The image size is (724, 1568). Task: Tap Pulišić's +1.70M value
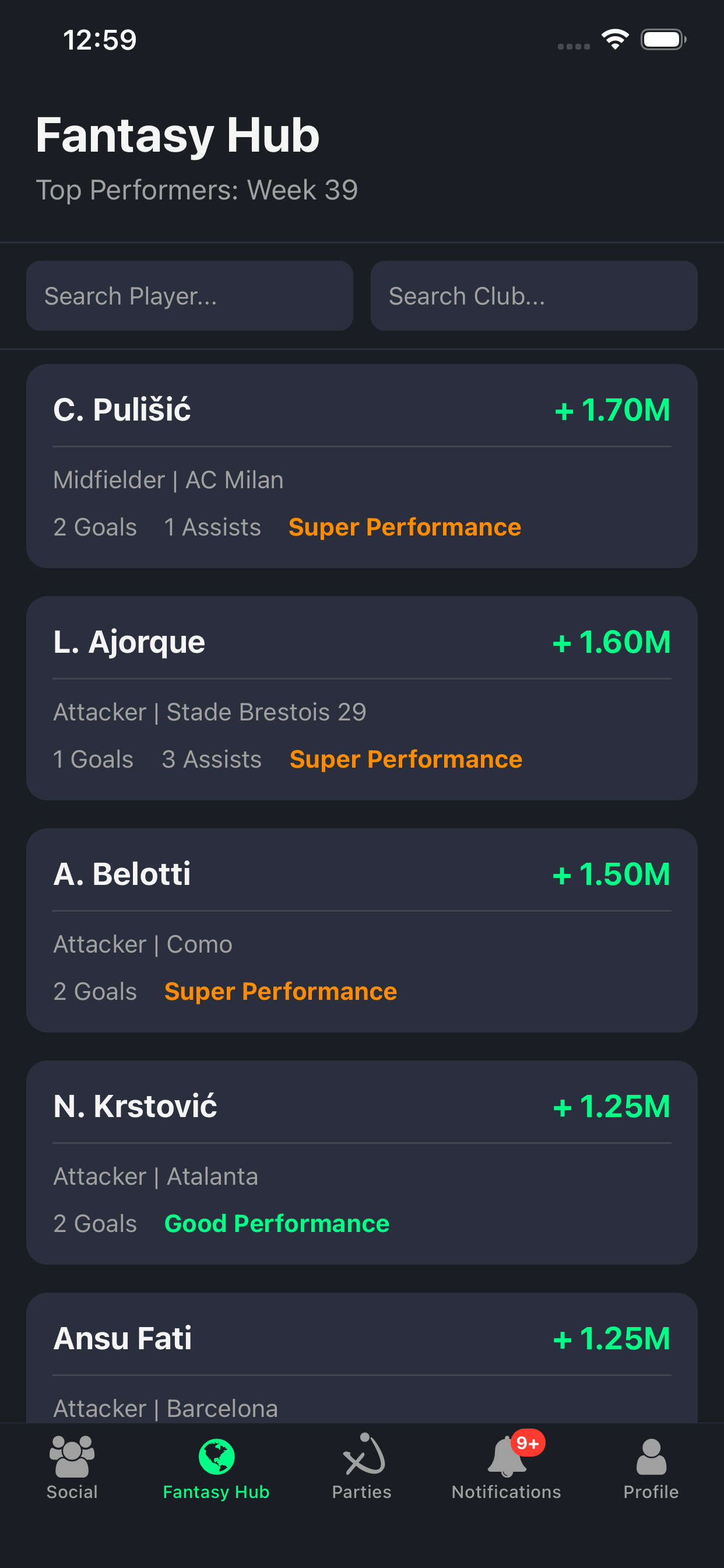pos(612,409)
